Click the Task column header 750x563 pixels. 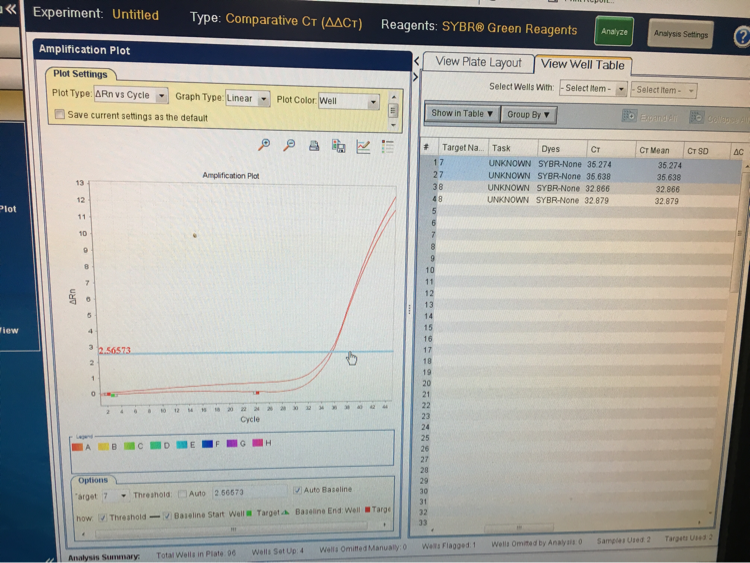pos(512,148)
